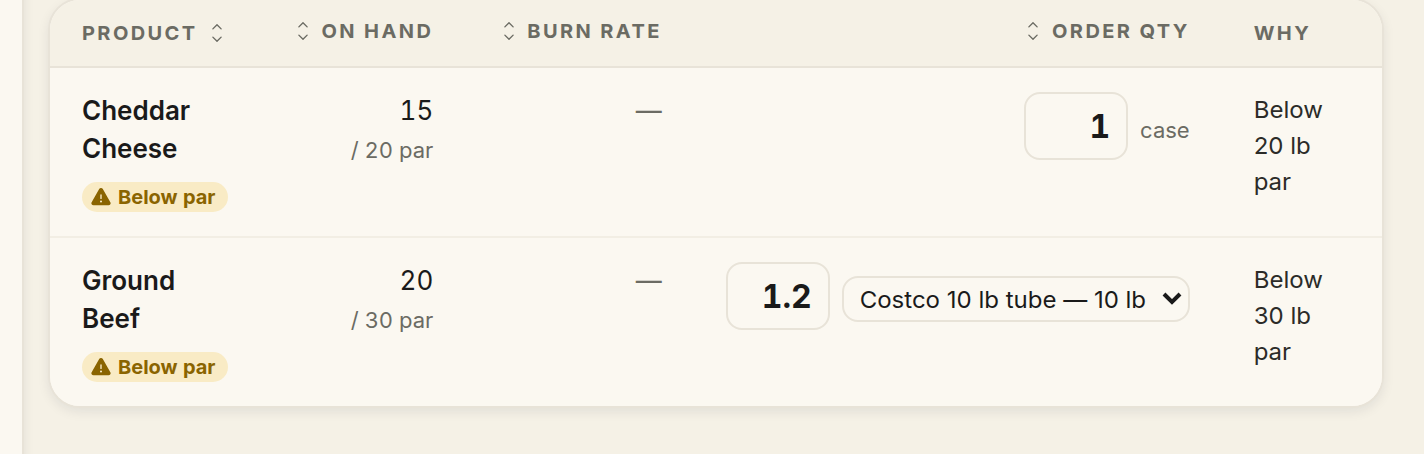Viewport: 1424px width, 454px height.
Task: Open the Costco 10 lb tube dropdown
Action: 1016,299
